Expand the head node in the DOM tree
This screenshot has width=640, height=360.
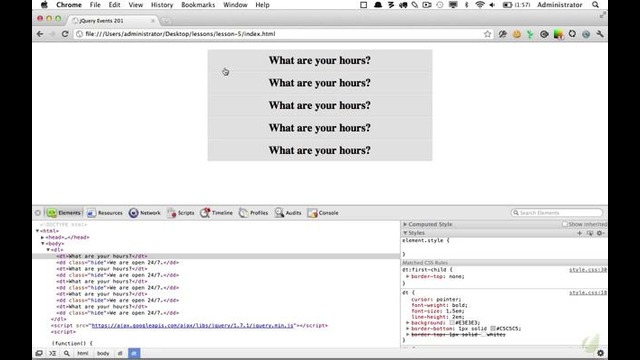(42, 237)
